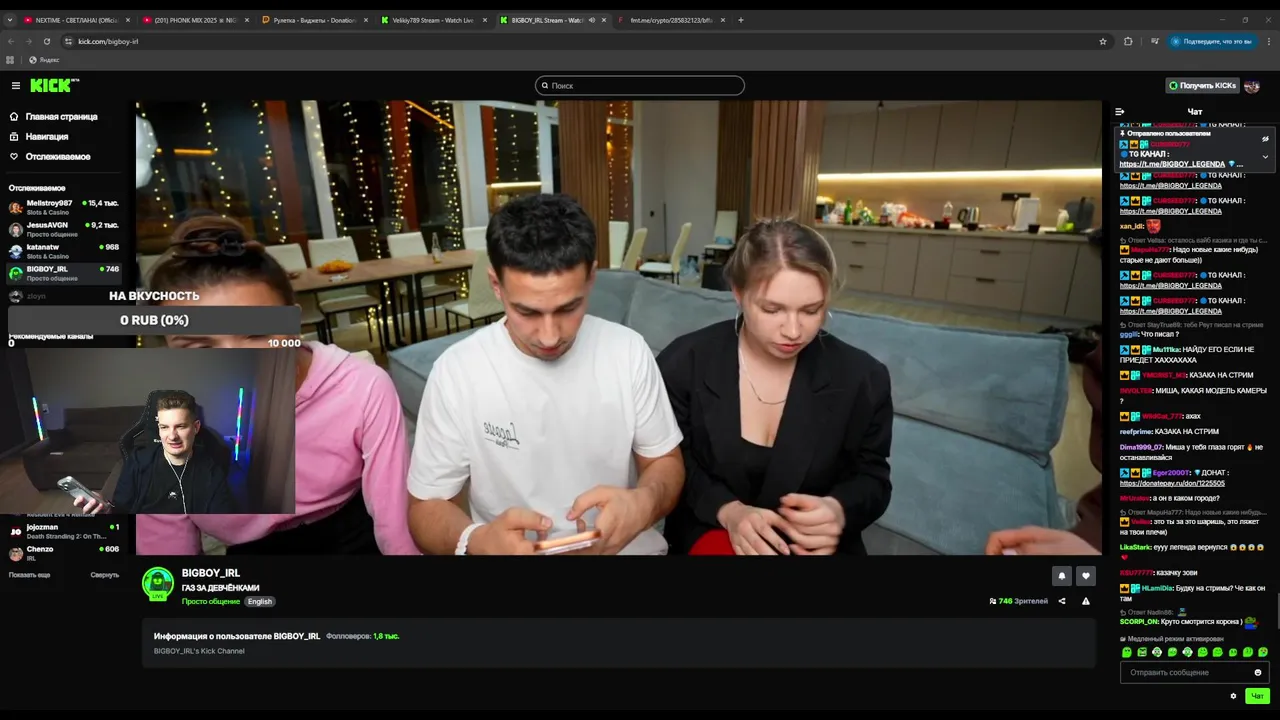The image size is (1280, 720).
Task: Click the BIGBOY_IRL channel title
Action: pyautogui.click(x=210, y=573)
